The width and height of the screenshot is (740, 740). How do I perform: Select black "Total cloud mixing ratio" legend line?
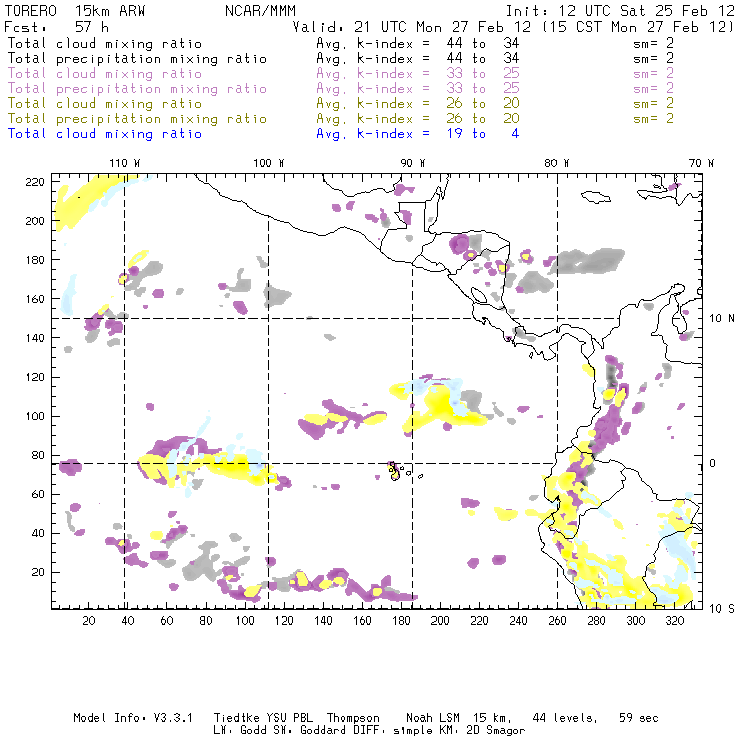[105, 43]
